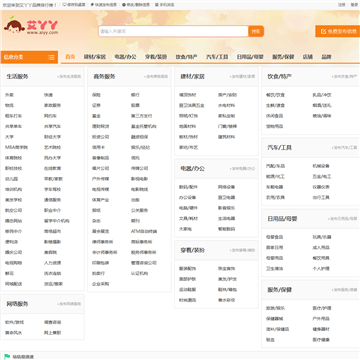The width and height of the screenshot is (360, 360).
Task: Open the 保险 category link
Action: 96,95
